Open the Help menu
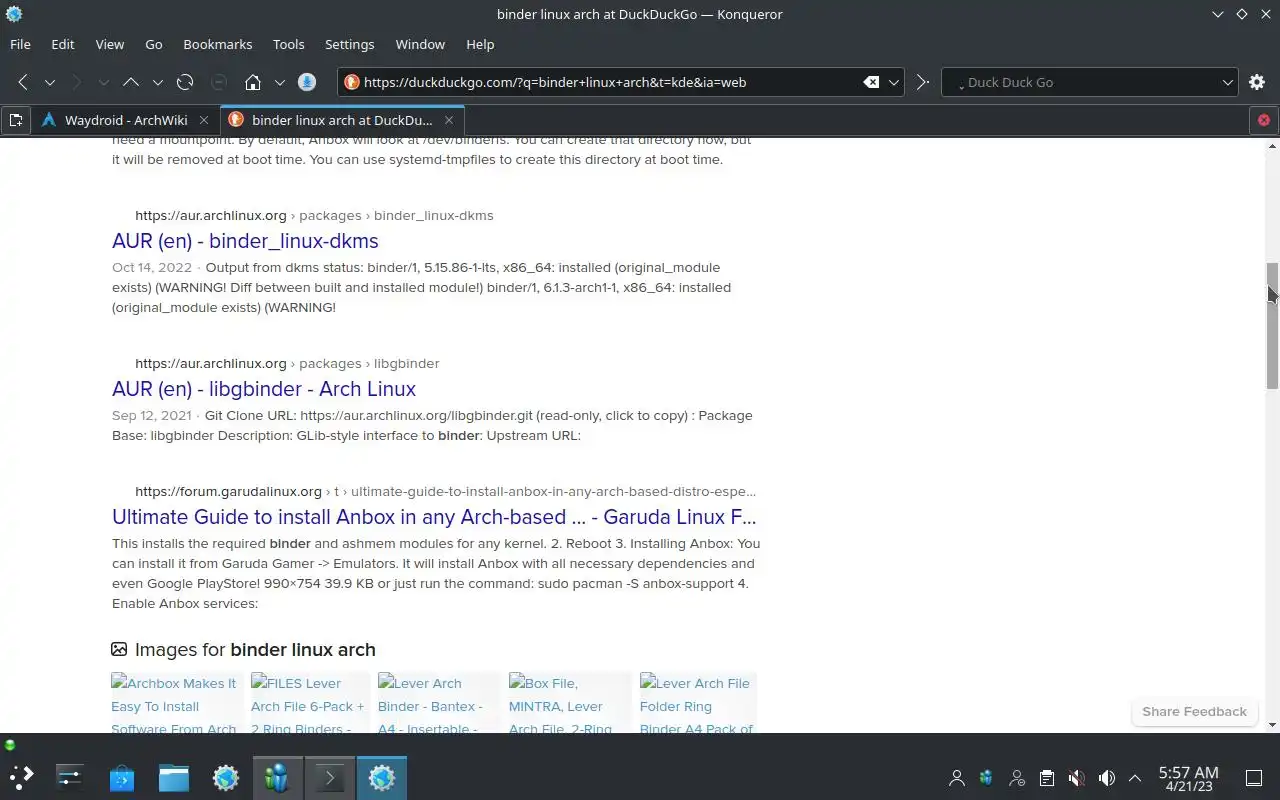Screen dimensions: 1280x800 pyautogui.click(x=480, y=44)
